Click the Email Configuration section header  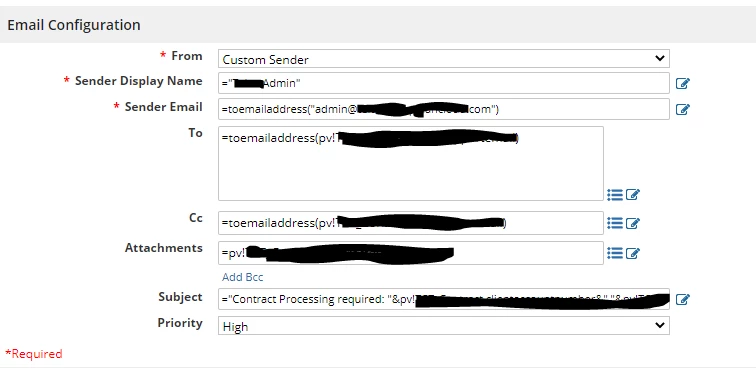click(74, 25)
